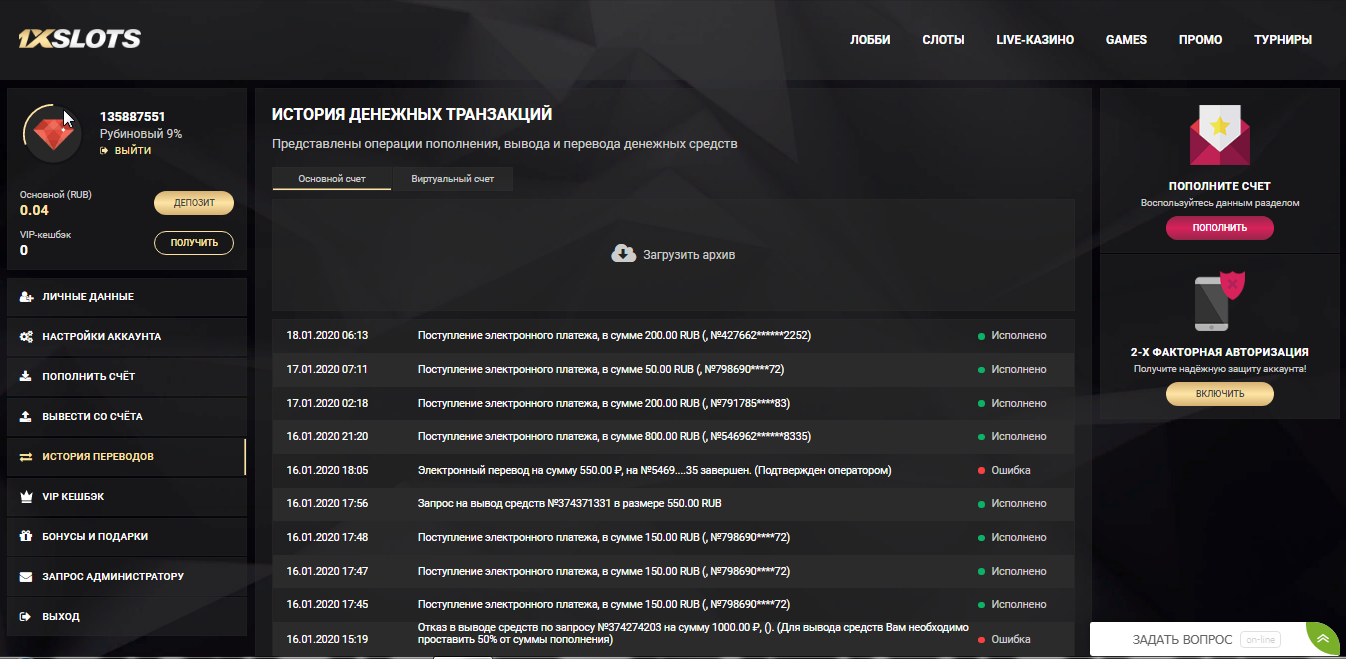Click the 2-Х ФАКТОРНАЯ АВТОРИЗАЦИЯ heading

[x=1219, y=352]
